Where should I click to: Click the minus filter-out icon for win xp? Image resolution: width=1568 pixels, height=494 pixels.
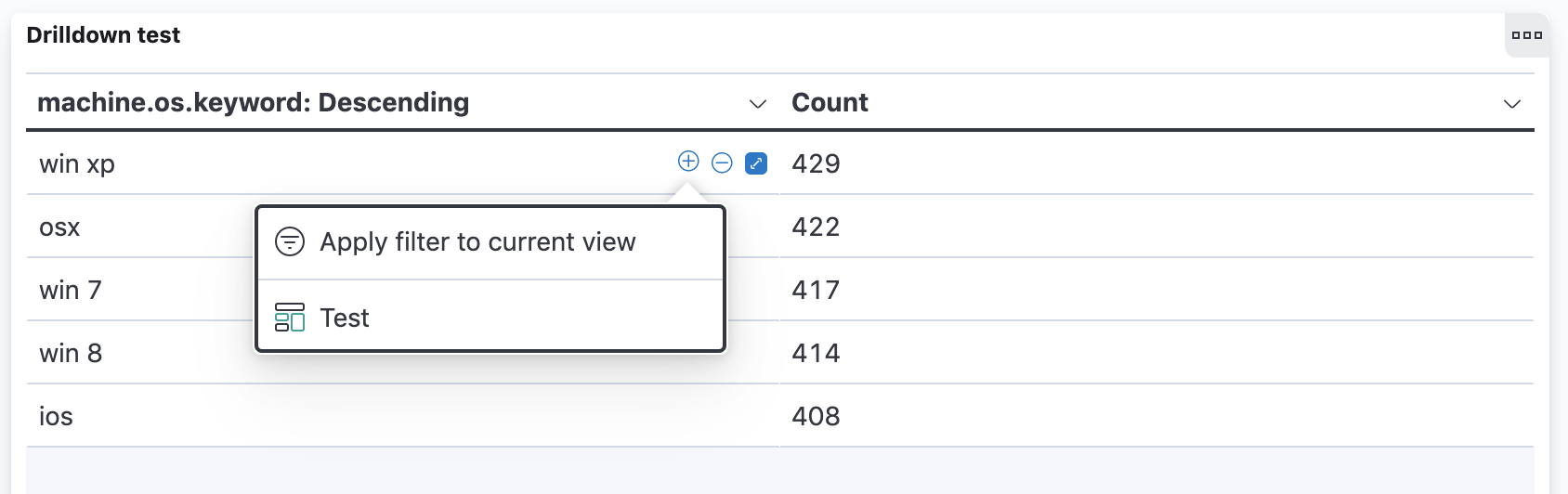coord(722,163)
